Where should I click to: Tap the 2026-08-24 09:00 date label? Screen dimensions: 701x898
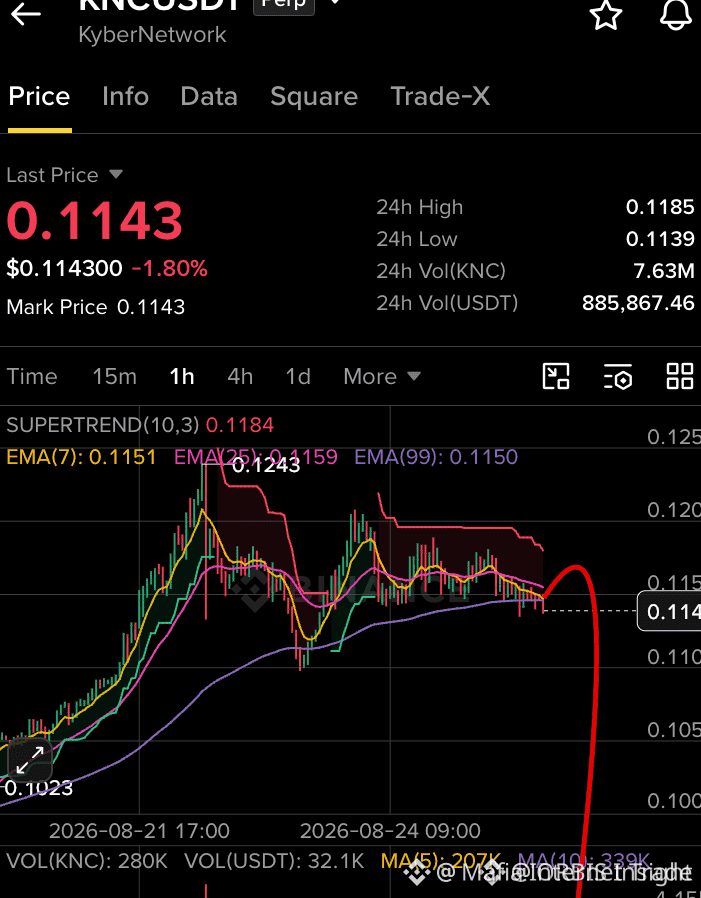390,830
